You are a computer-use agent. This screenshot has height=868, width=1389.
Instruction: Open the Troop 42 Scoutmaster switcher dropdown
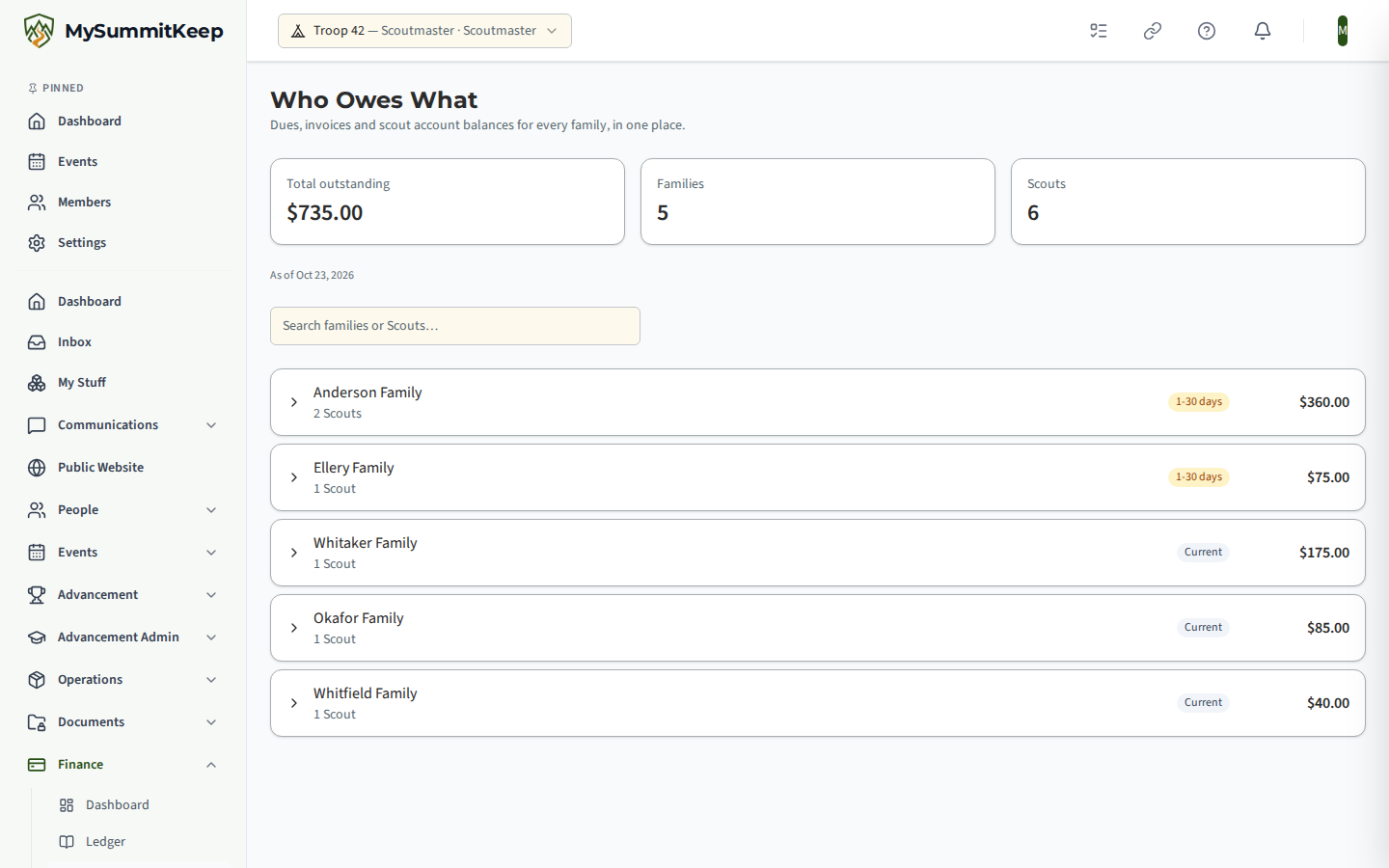[424, 31]
